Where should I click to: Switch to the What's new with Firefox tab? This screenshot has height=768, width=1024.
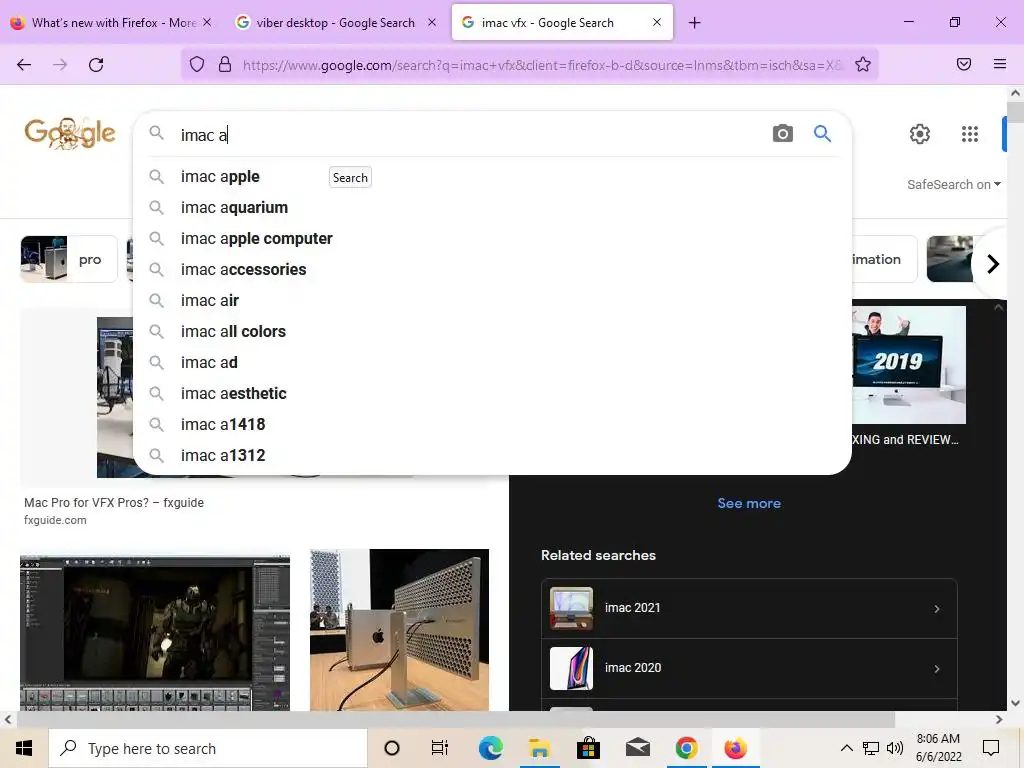[x=112, y=23]
